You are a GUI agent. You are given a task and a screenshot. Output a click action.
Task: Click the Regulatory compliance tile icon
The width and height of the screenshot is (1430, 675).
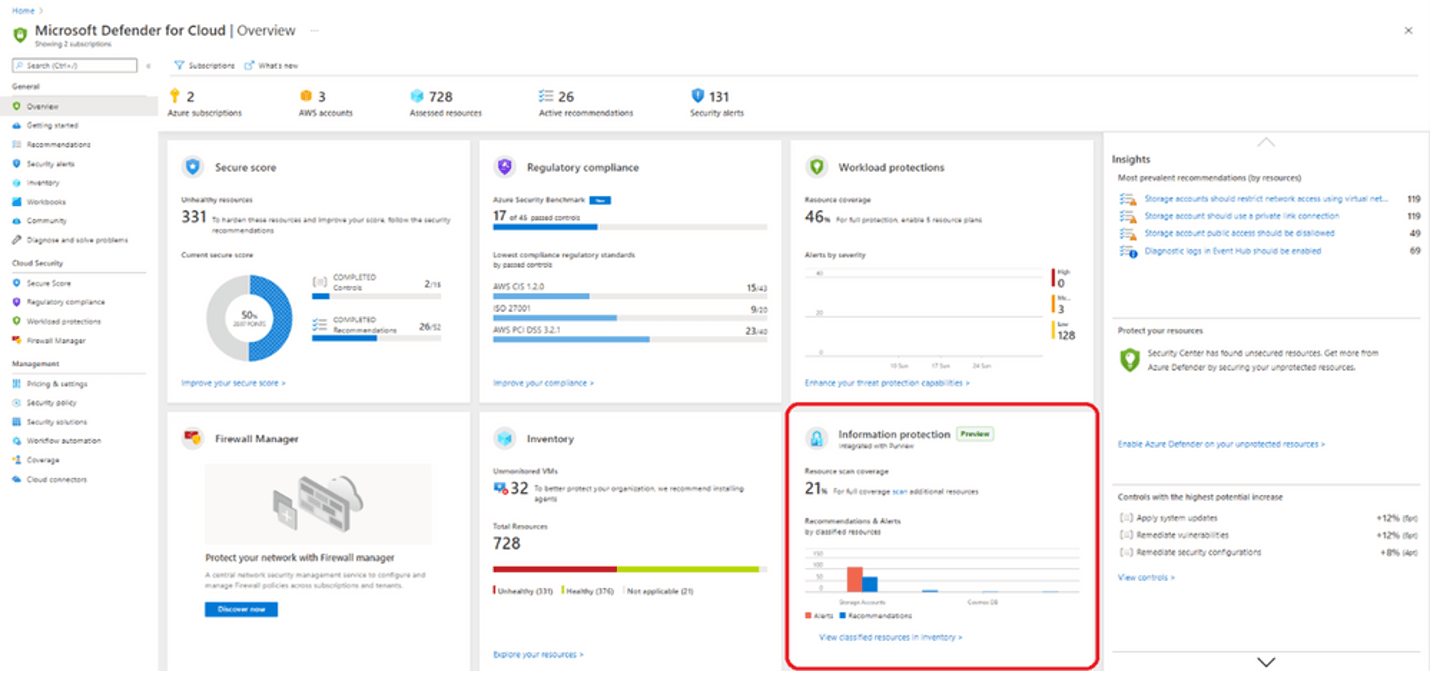(505, 167)
